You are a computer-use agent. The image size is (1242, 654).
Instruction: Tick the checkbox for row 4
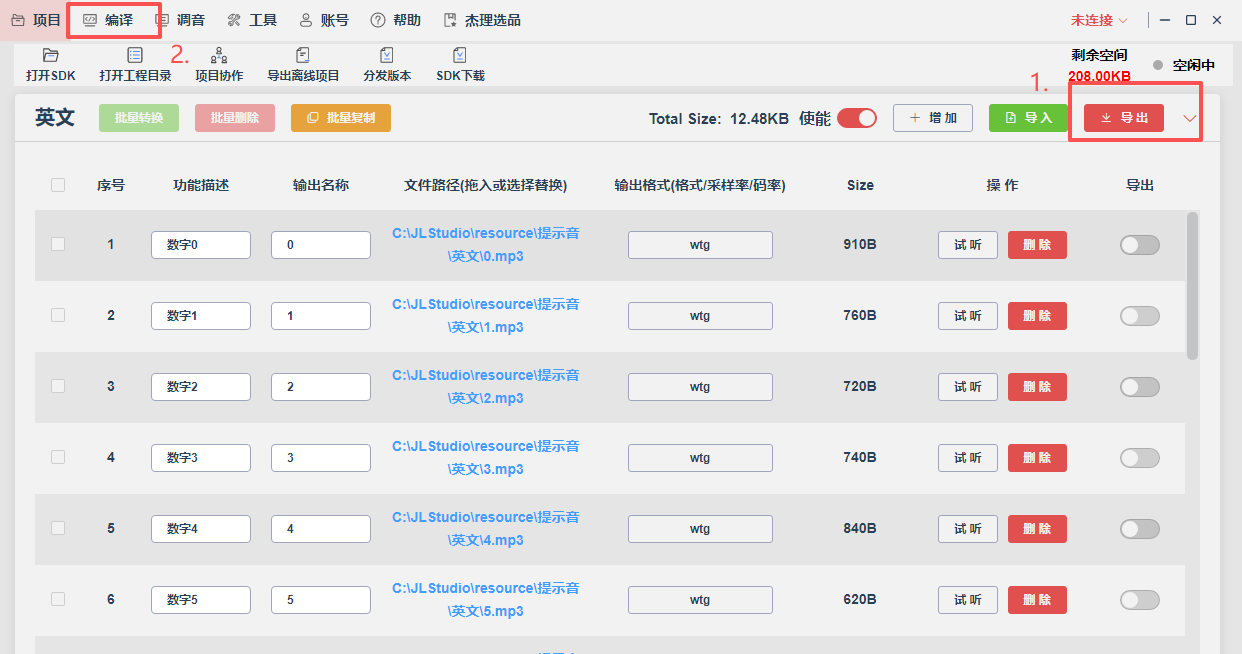[x=58, y=457]
